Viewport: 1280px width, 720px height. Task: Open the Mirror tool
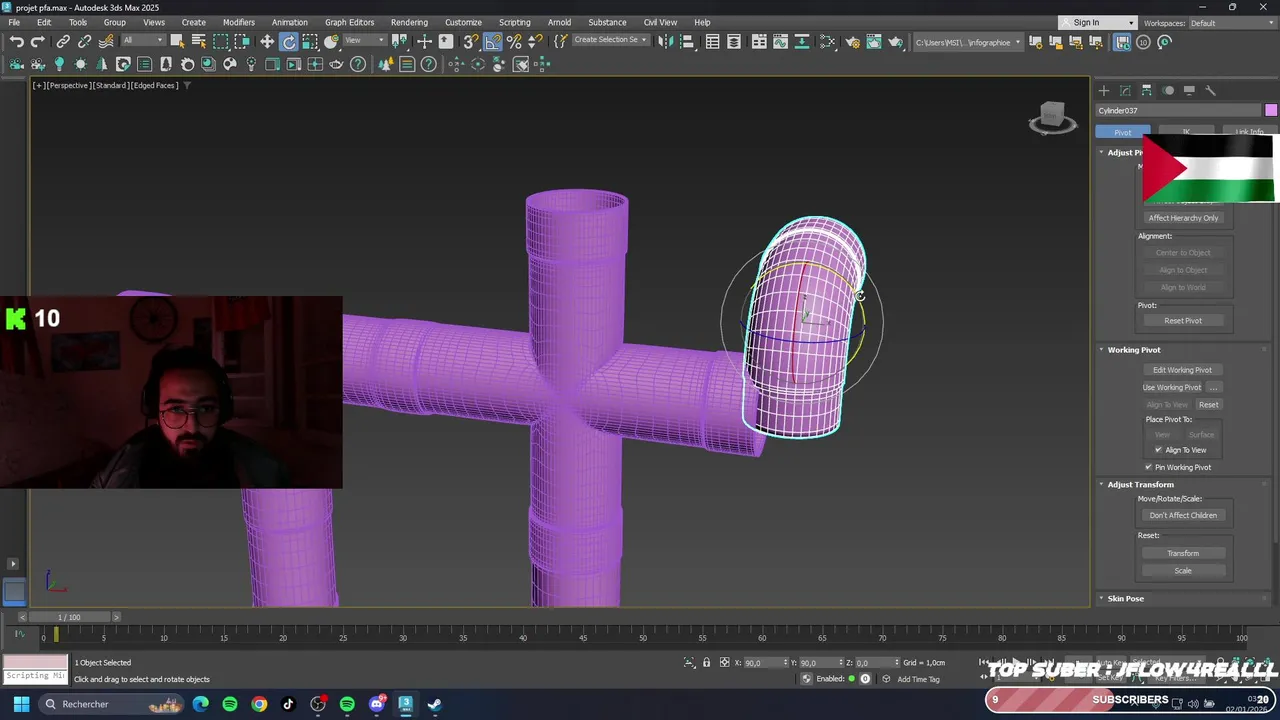pos(665,41)
